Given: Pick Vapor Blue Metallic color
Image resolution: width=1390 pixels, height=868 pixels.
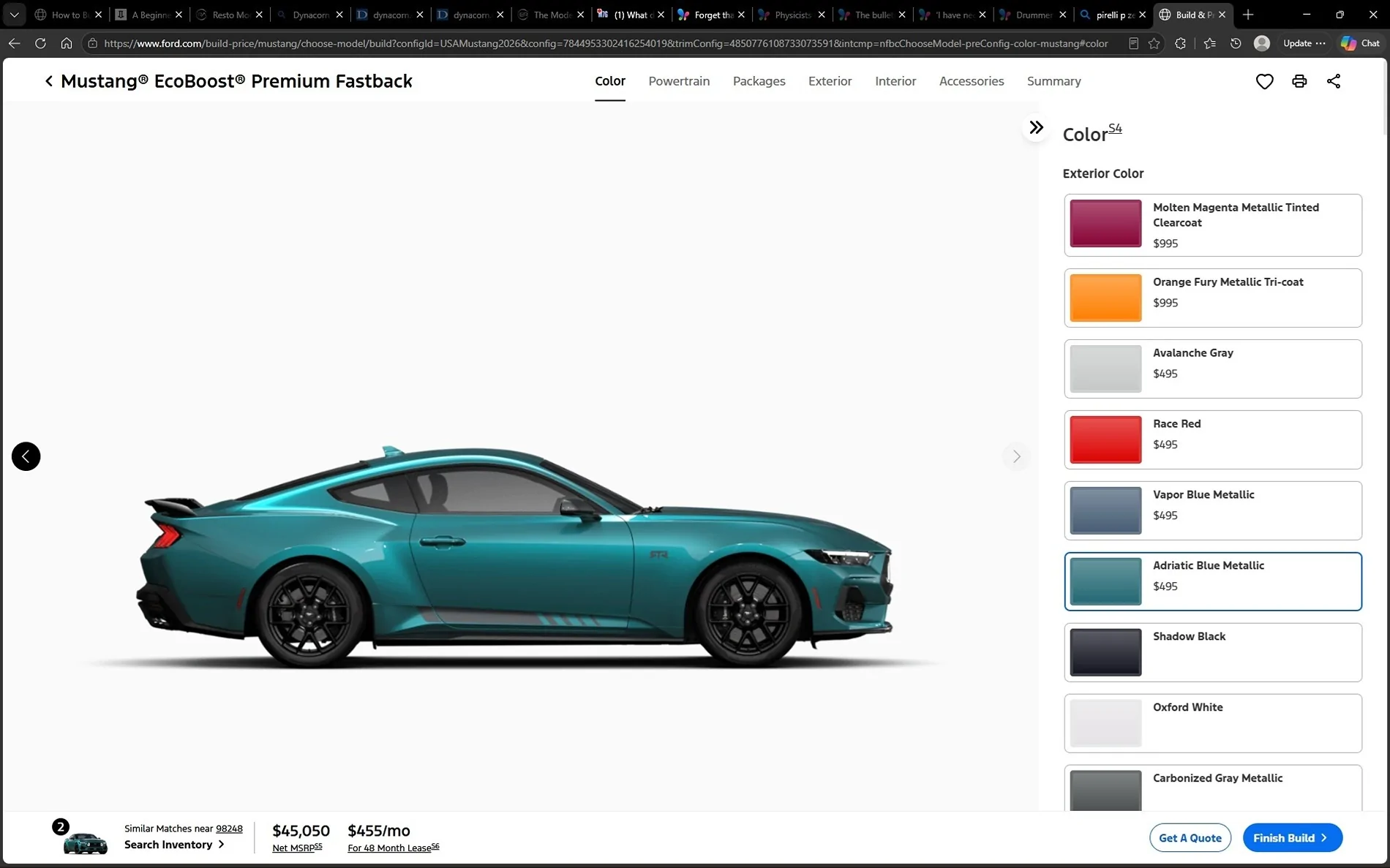Looking at the screenshot, I should (1213, 510).
